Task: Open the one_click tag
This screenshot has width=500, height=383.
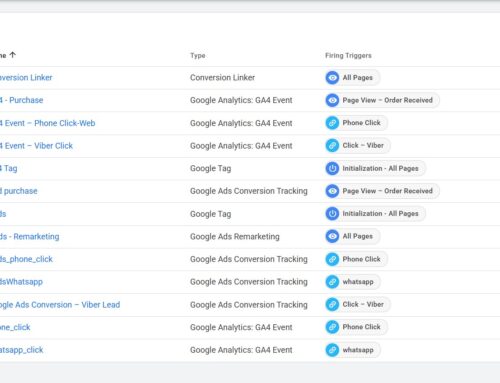Action: (x=15, y=327)
